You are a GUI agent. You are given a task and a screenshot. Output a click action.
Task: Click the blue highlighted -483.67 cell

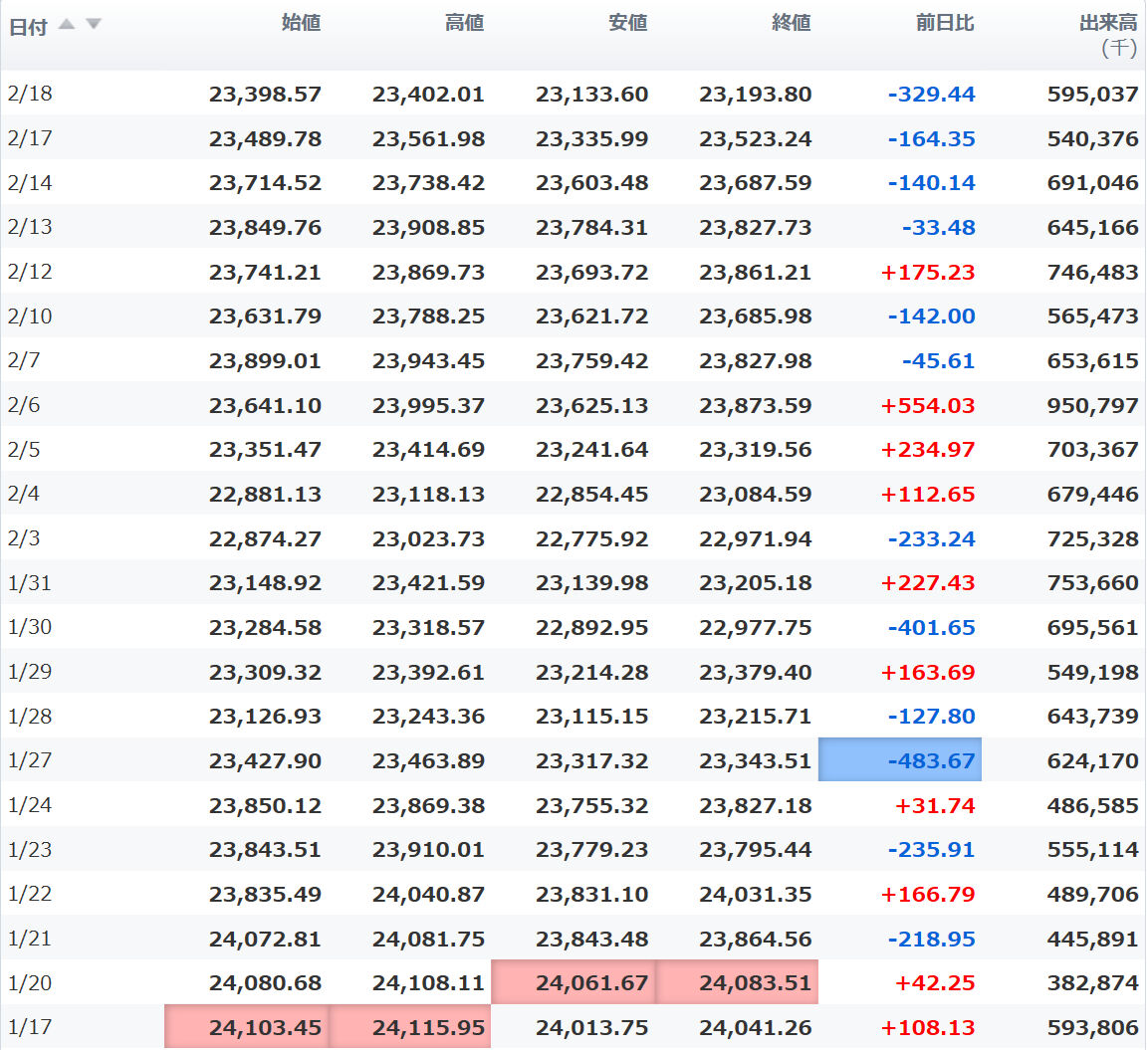coord(900,760)
